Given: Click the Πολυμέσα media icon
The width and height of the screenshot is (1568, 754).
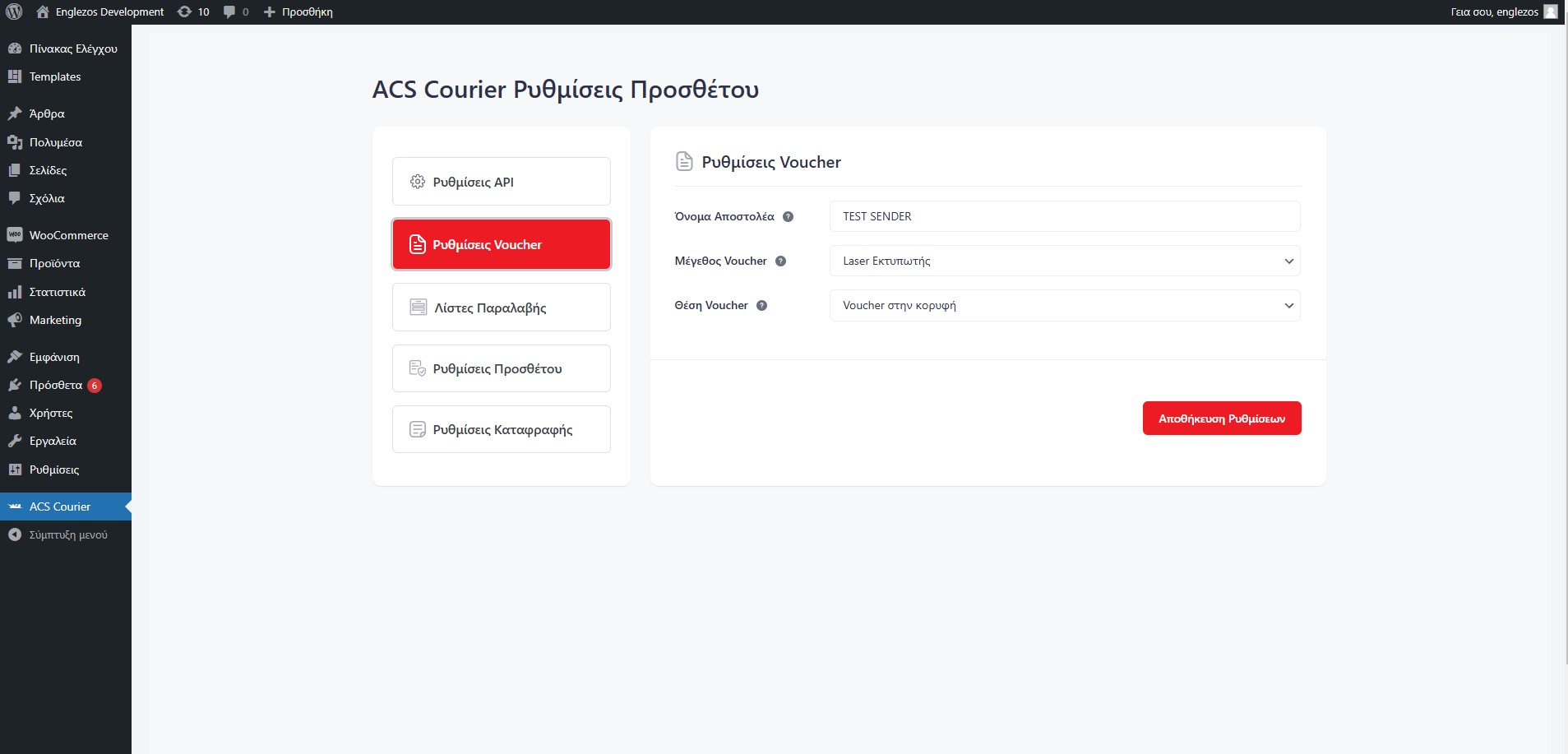Looking at the screenshot, I should click(x=15, y=142).
